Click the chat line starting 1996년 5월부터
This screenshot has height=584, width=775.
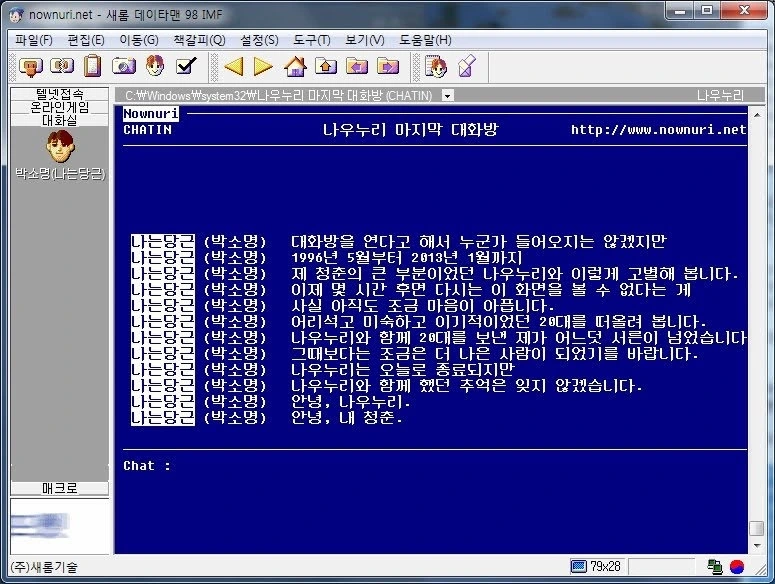[x=406, y=257]
